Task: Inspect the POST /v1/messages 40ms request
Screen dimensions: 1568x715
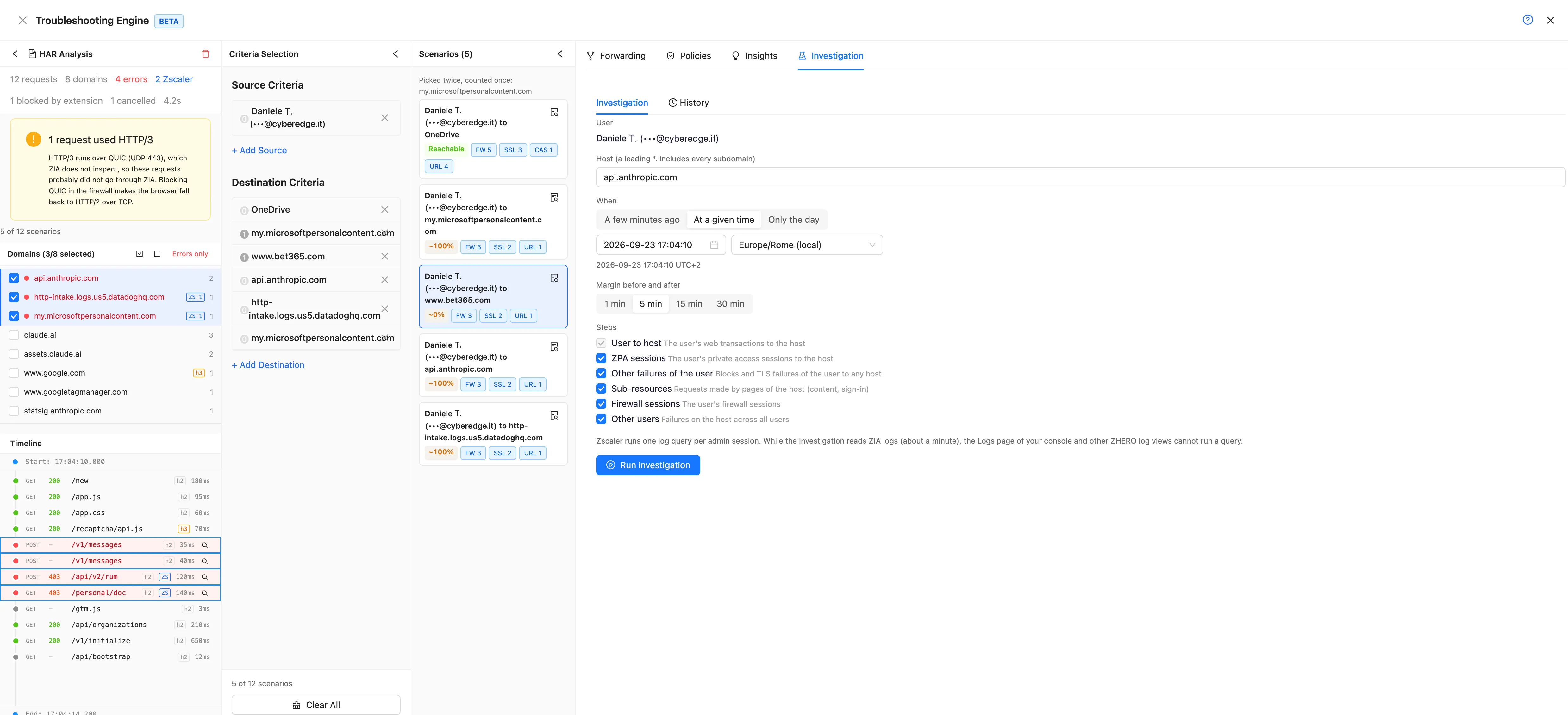Action: tap(205, 561)
